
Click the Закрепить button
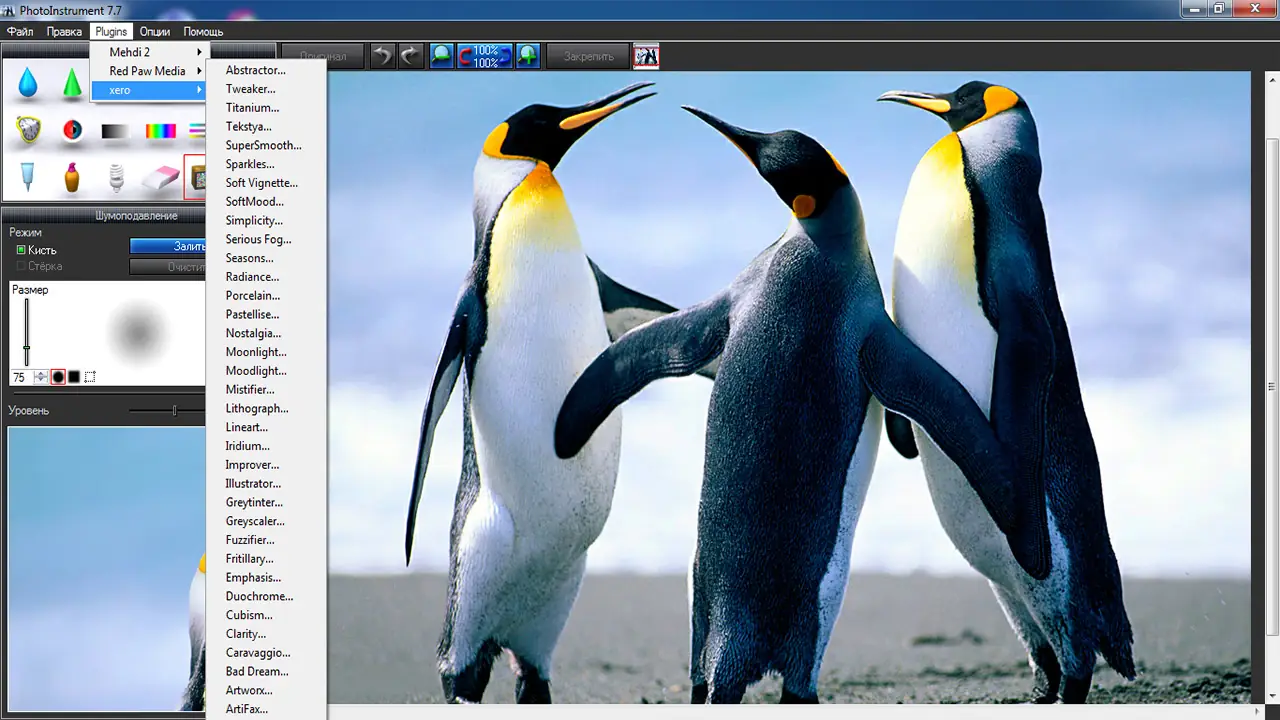(x=588, y=56)
